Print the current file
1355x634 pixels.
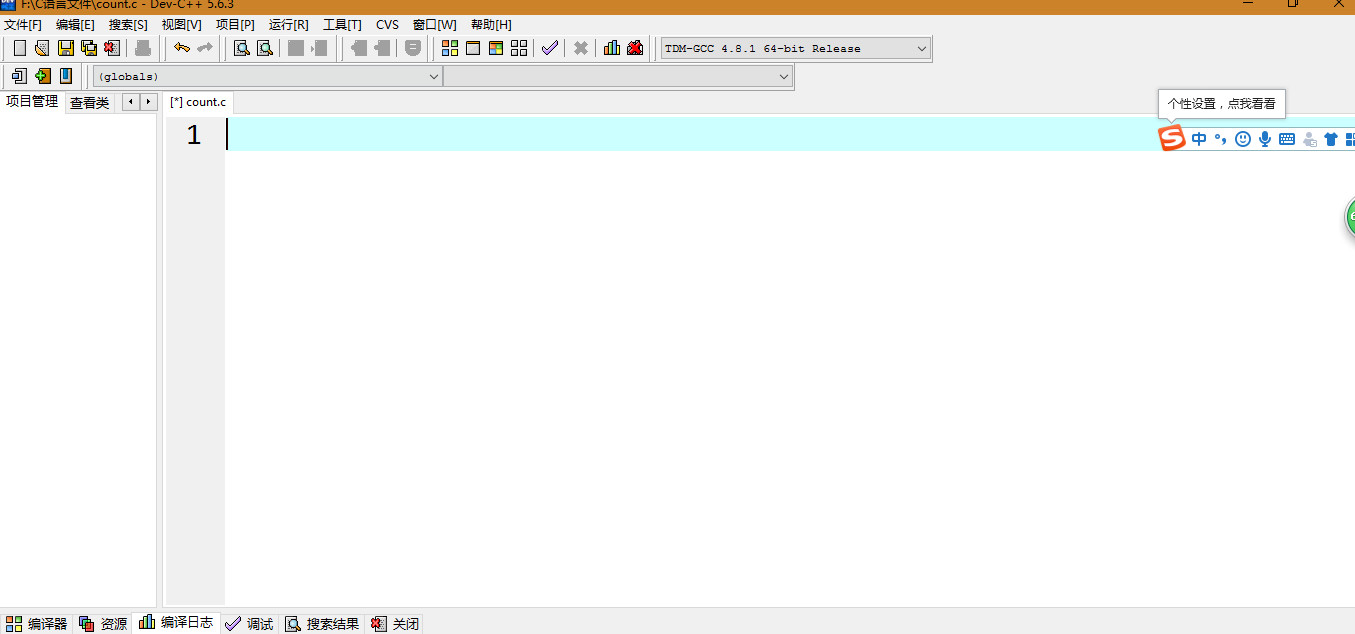tap(143, 48)
